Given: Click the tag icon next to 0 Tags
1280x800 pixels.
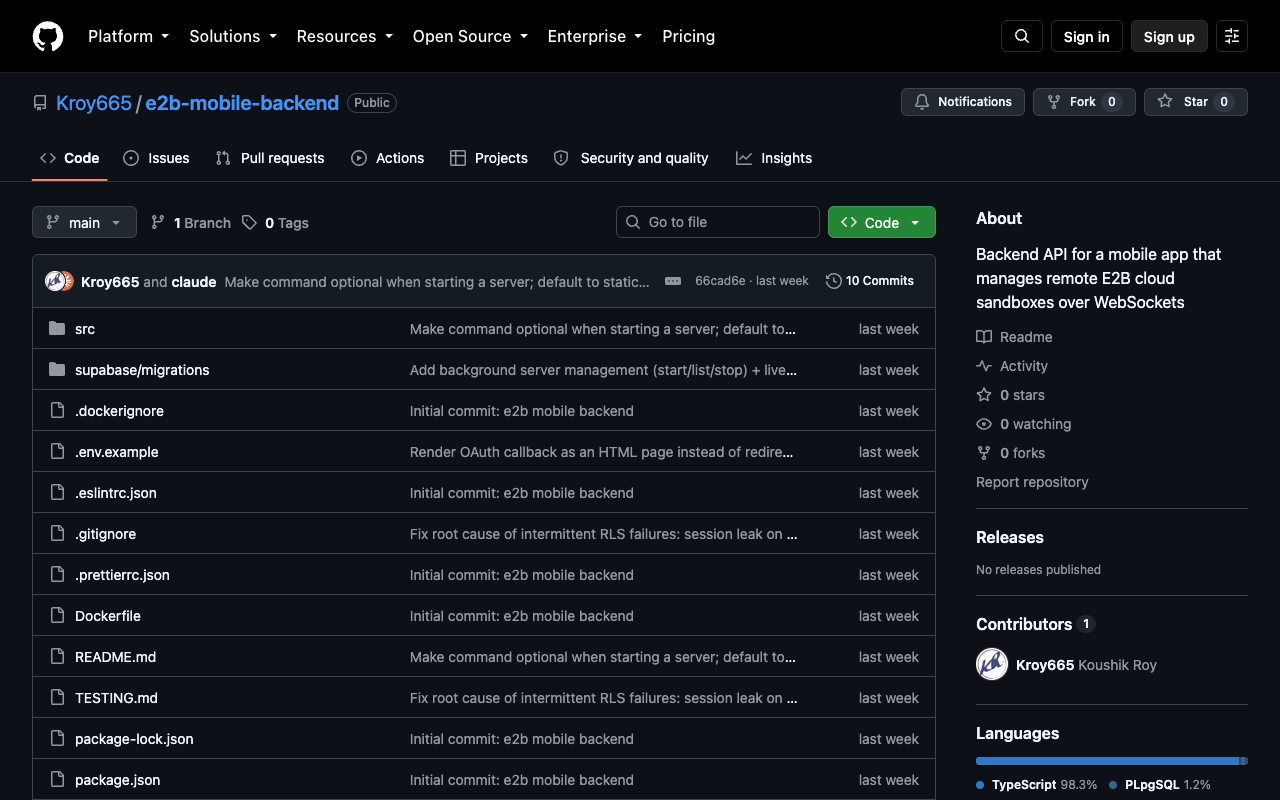Looking at the screenshot, I should tap(249, 223).
